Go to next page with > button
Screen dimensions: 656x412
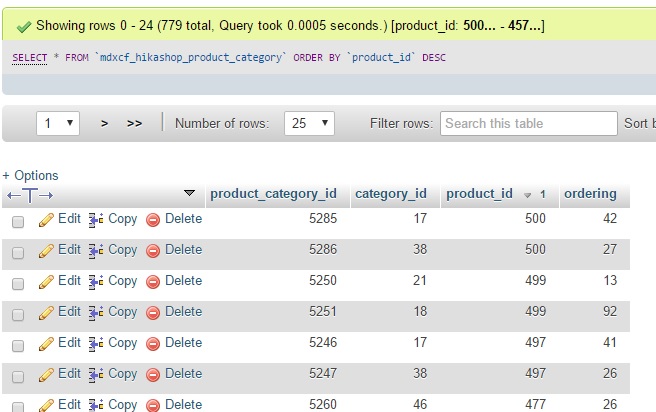(104, 123)
